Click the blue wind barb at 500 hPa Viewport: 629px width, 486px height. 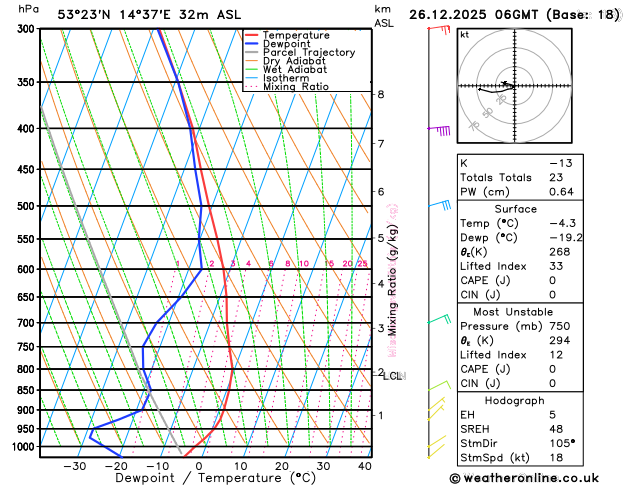pyautogui.click(x=440, y=204)
